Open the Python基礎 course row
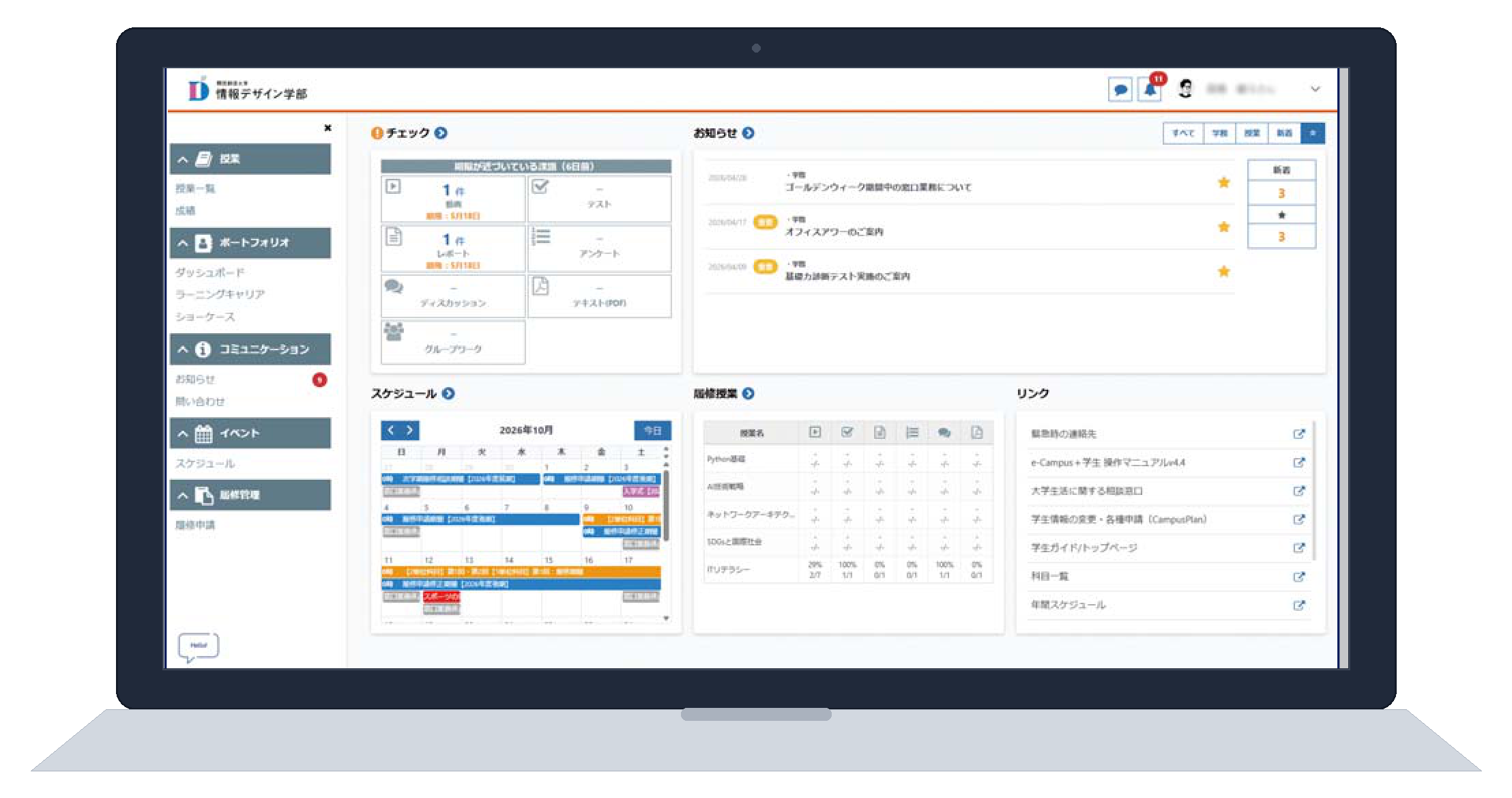 848,459
